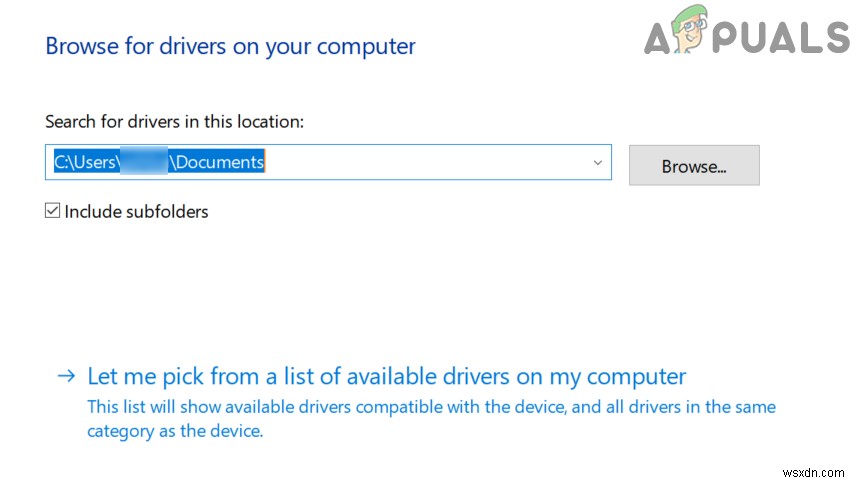Open Let me pick from a list link
Viewport: 856px width, 483px height.
click(x=386, y=377)
